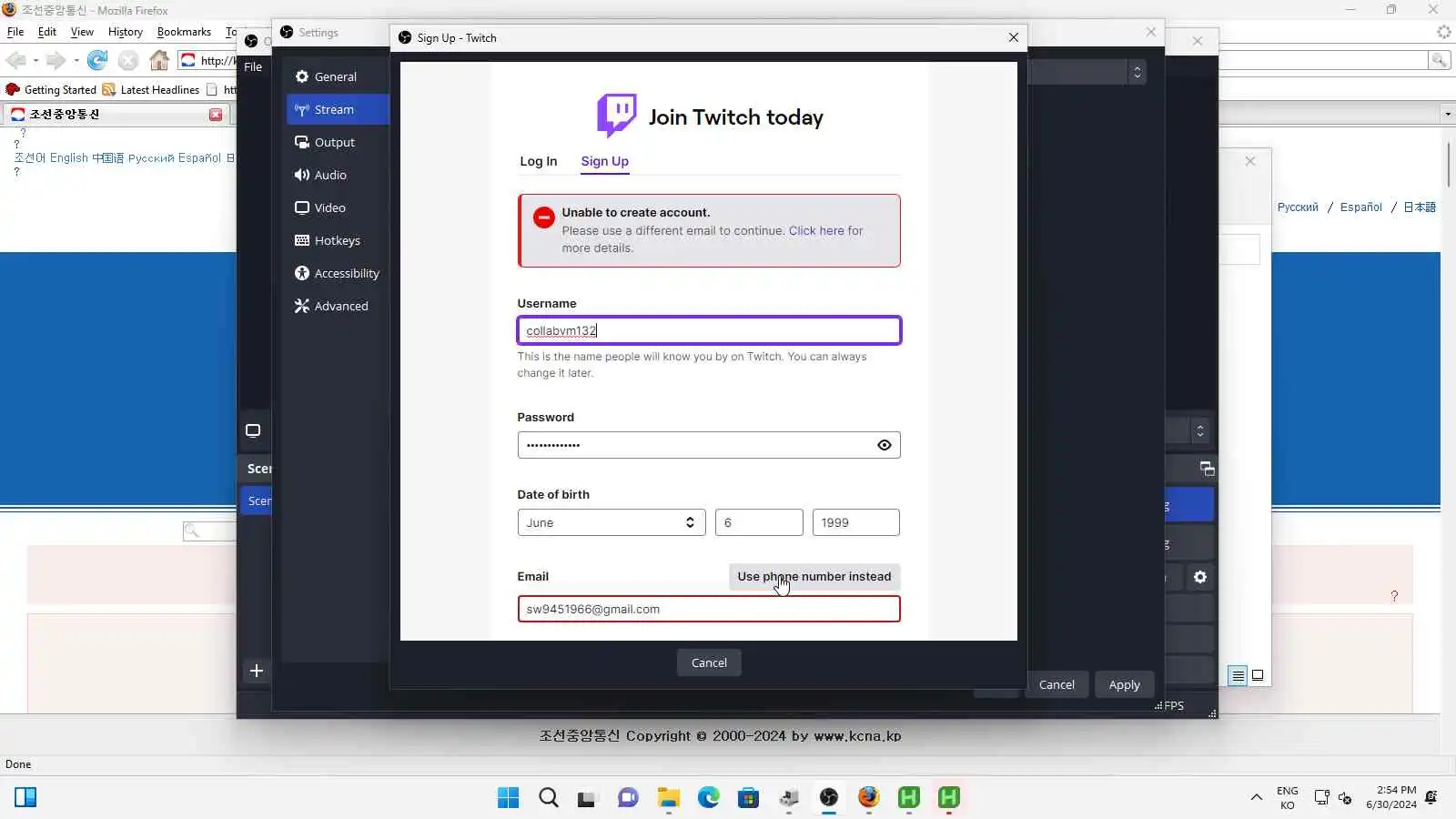Click the birth year field showing 1999
Screen dimensions: 1456x819
[855, 522]
